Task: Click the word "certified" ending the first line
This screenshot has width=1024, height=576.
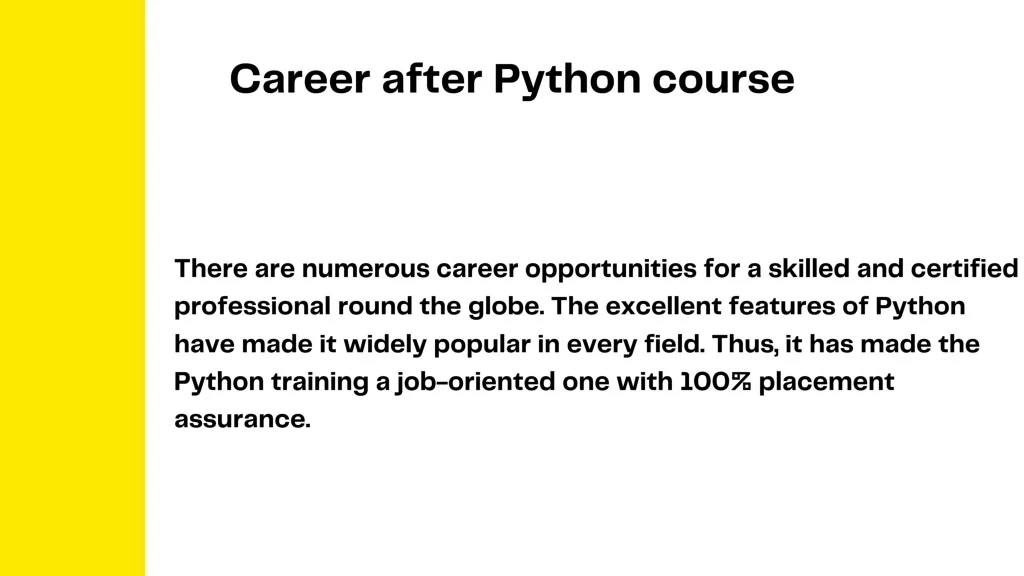Action: coord(964,269)
